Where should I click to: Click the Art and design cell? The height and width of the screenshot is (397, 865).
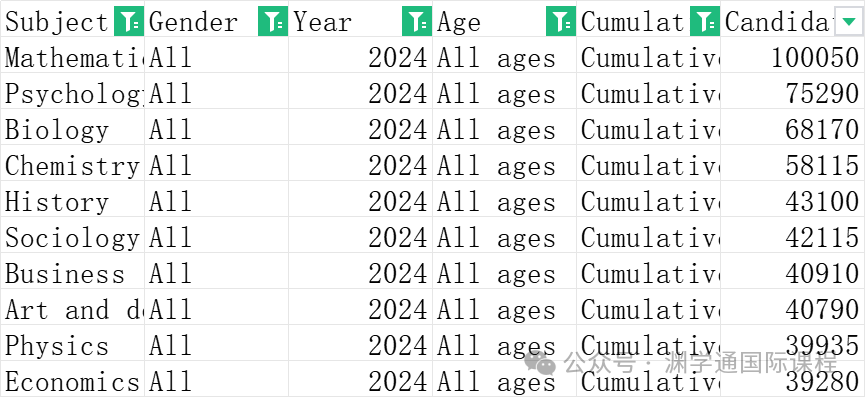pyautogui.click(x=73, y=307)
